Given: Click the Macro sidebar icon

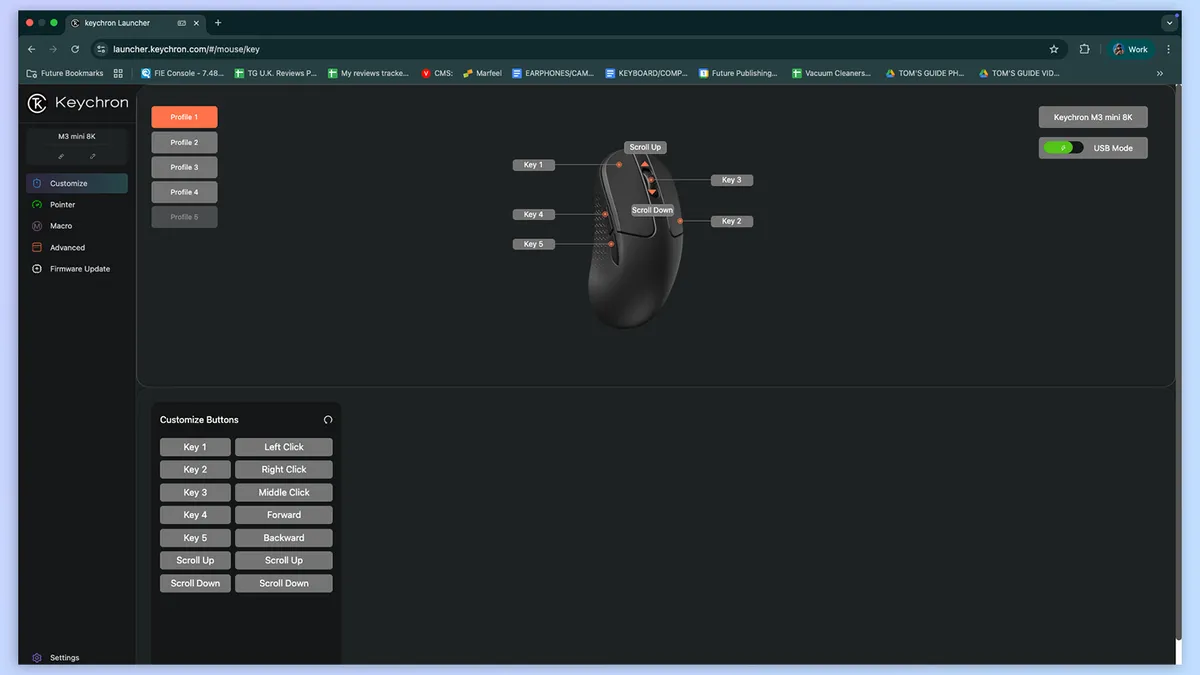Looking at the screenshot, I should (37, 226).
